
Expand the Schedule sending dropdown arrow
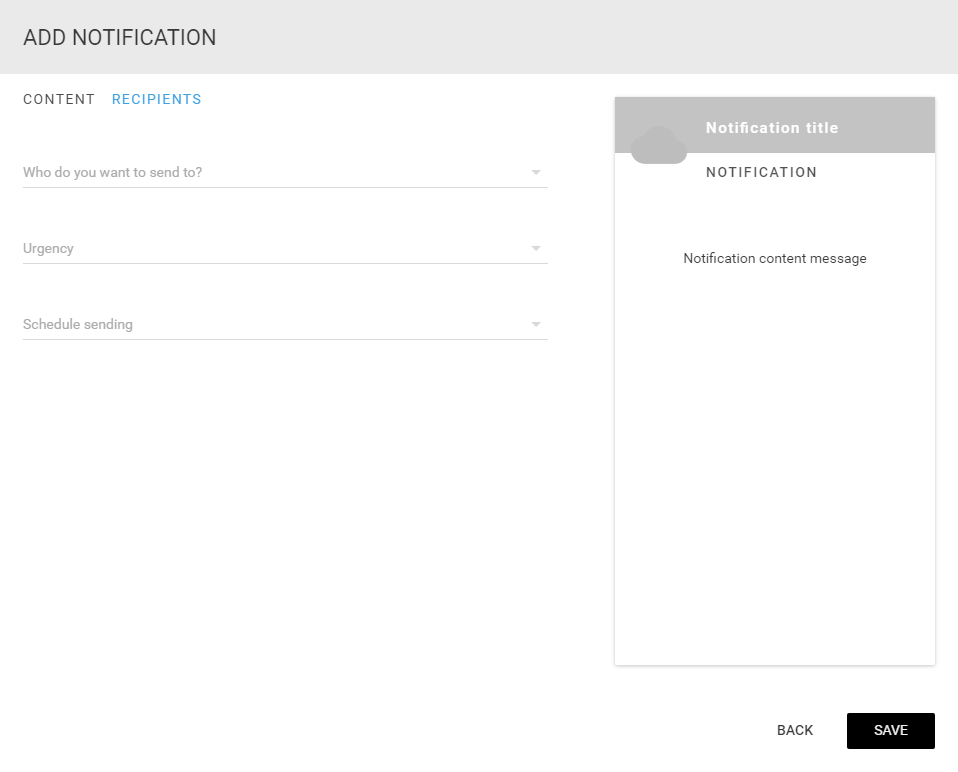click(536, 324)
